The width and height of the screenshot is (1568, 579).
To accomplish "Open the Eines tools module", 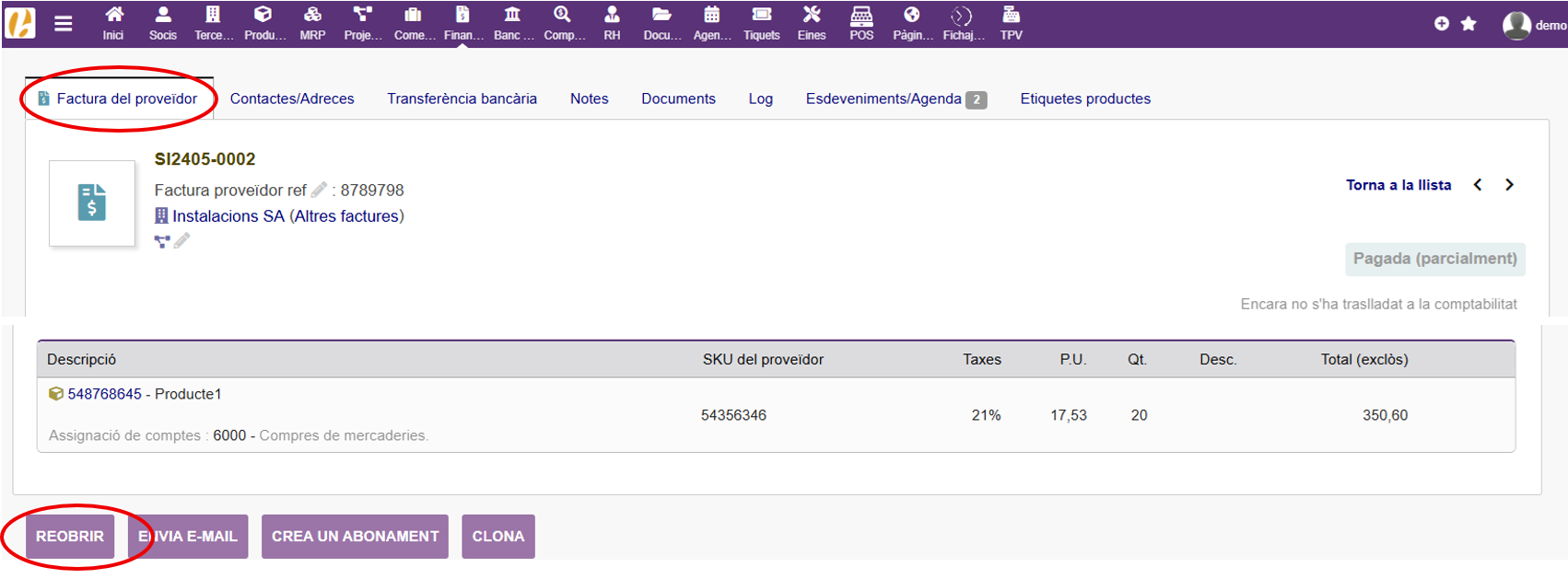I will [812, 23].
